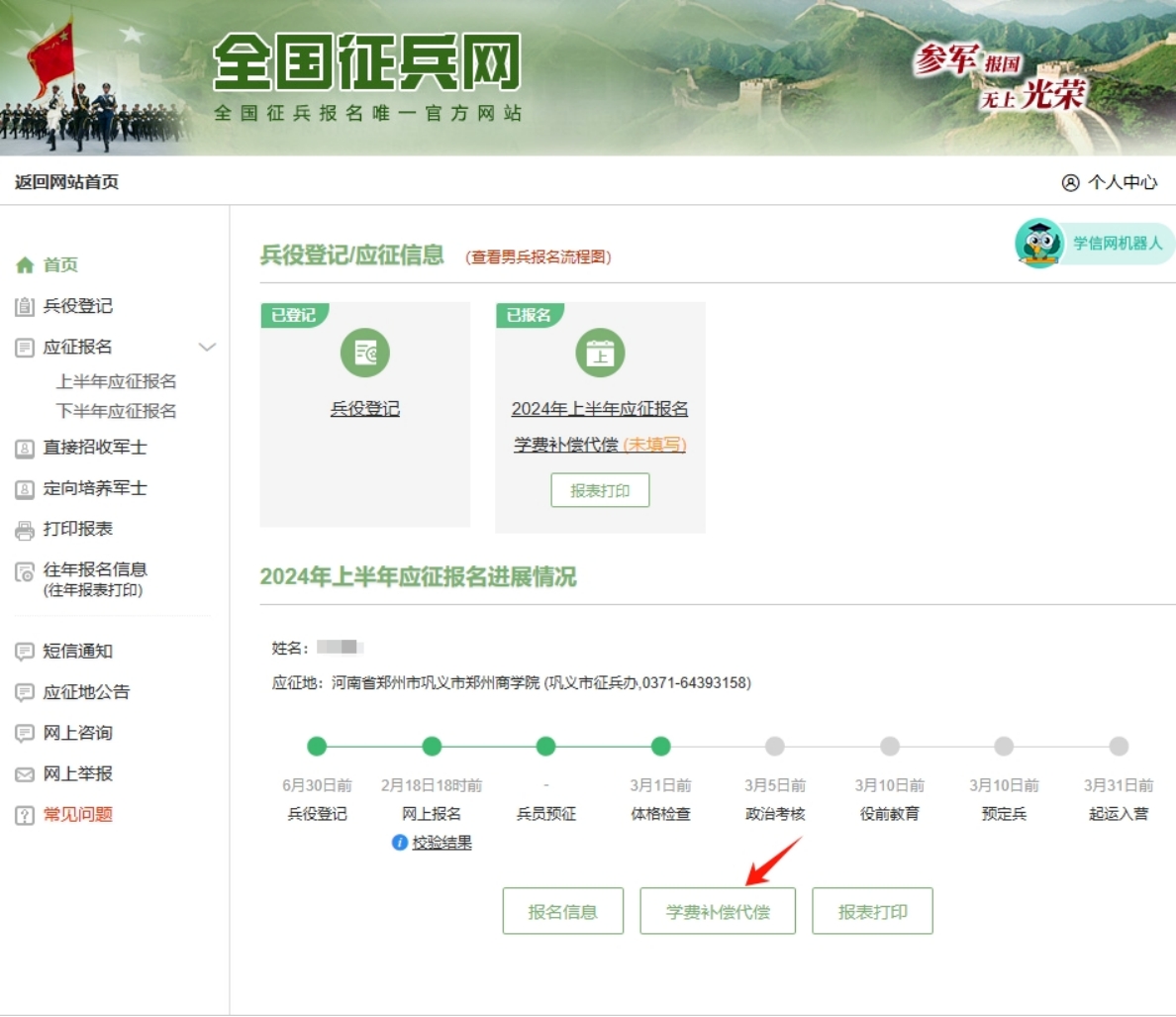Click the 网上举报 envelope icon
Viewport: 1176px width, 1017px height.
click(22, 773)
